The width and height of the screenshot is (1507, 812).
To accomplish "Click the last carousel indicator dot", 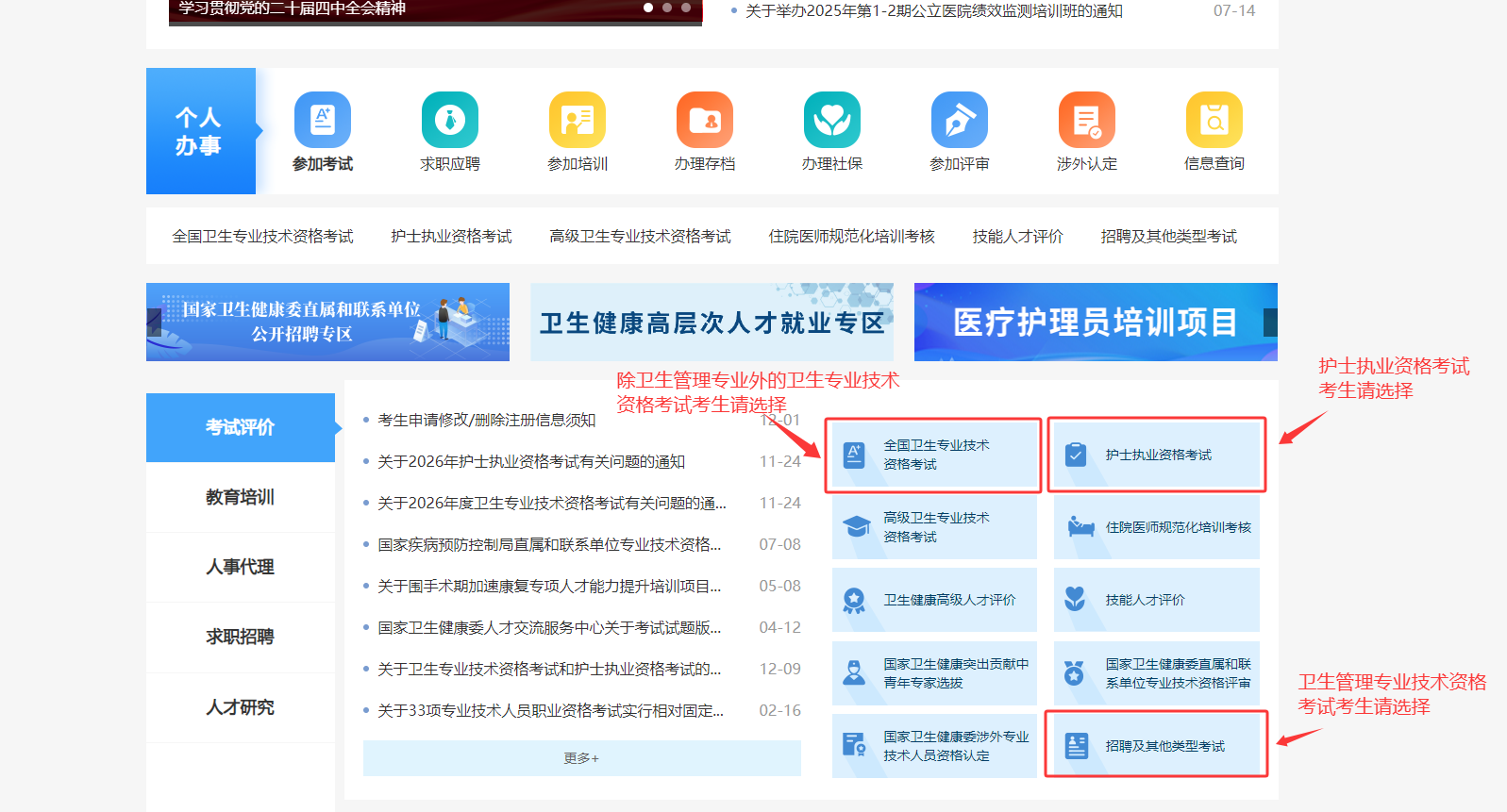I will tap(686, 7).
